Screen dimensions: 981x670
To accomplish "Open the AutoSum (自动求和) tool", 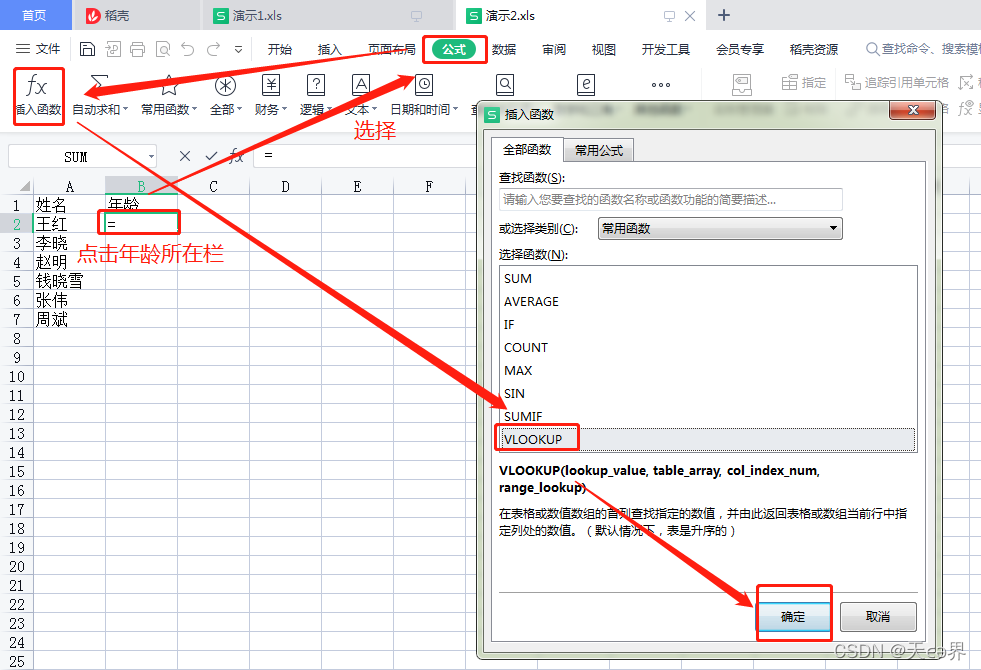I will coord(100,96).
